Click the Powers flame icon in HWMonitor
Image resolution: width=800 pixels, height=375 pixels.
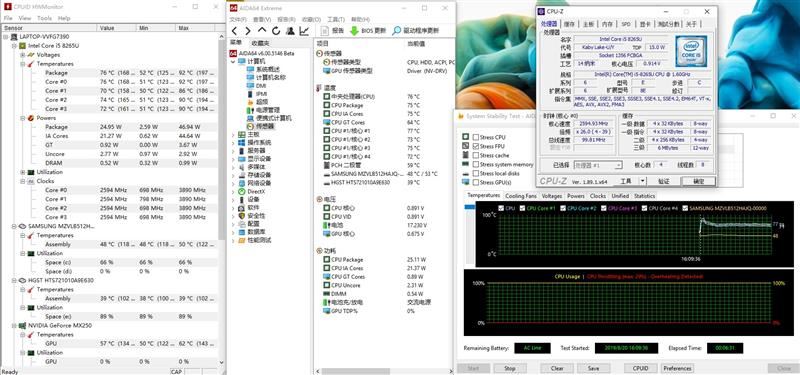click(x=31, y=118)
